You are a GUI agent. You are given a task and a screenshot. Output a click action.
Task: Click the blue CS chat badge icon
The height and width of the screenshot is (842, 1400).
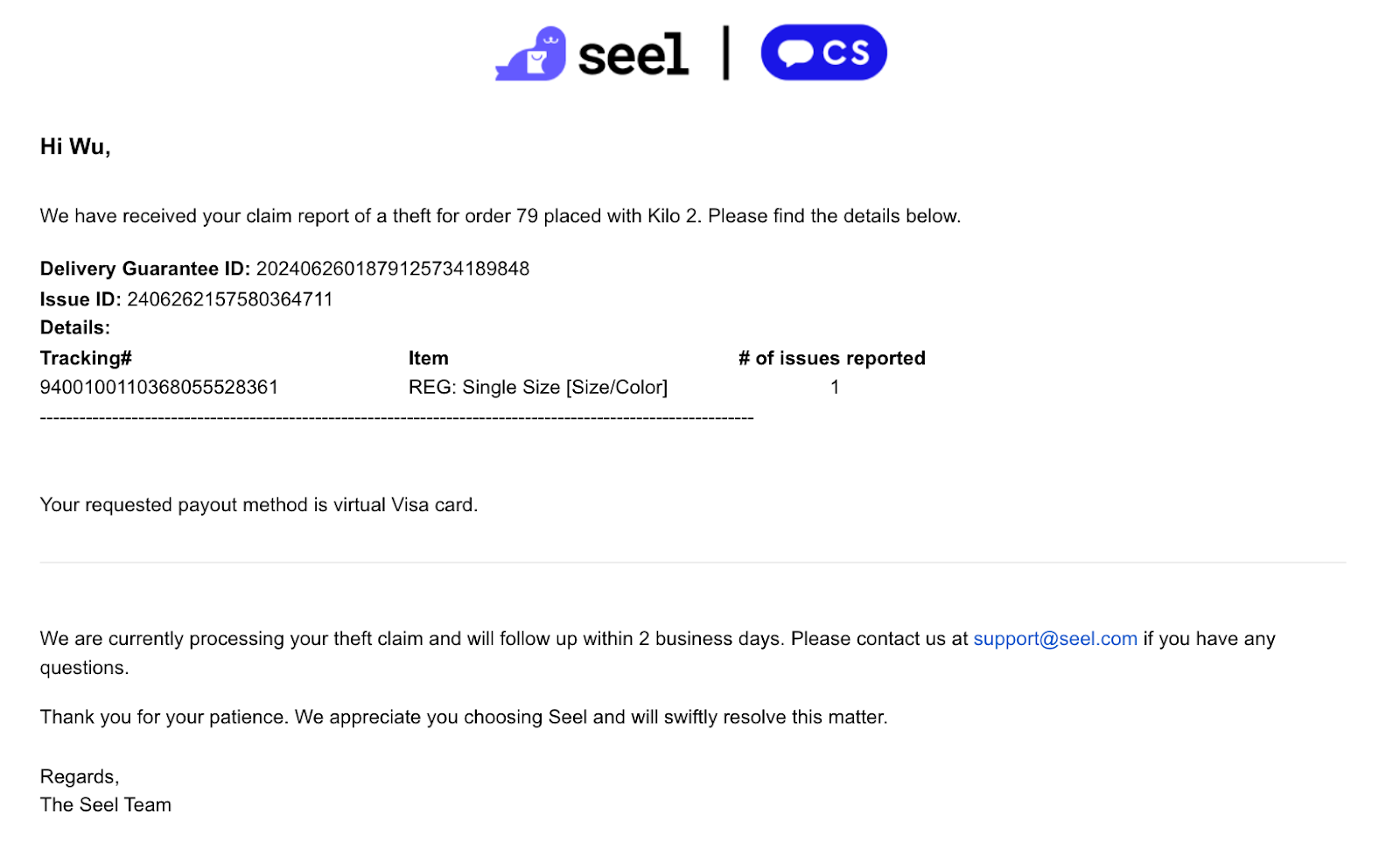823,53
